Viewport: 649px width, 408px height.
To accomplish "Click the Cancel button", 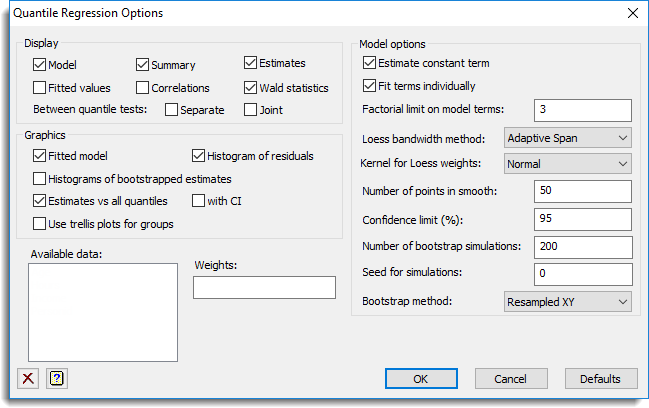I will (510, 379).
